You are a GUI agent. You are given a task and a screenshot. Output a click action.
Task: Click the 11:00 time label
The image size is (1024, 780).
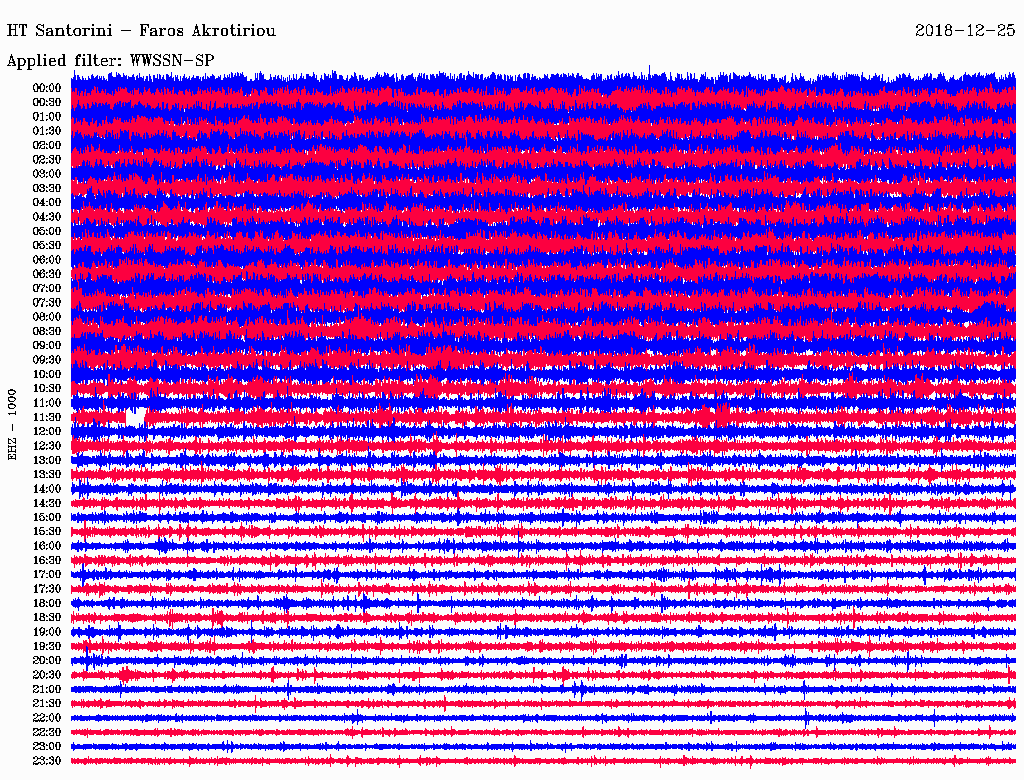click(47, 403)
